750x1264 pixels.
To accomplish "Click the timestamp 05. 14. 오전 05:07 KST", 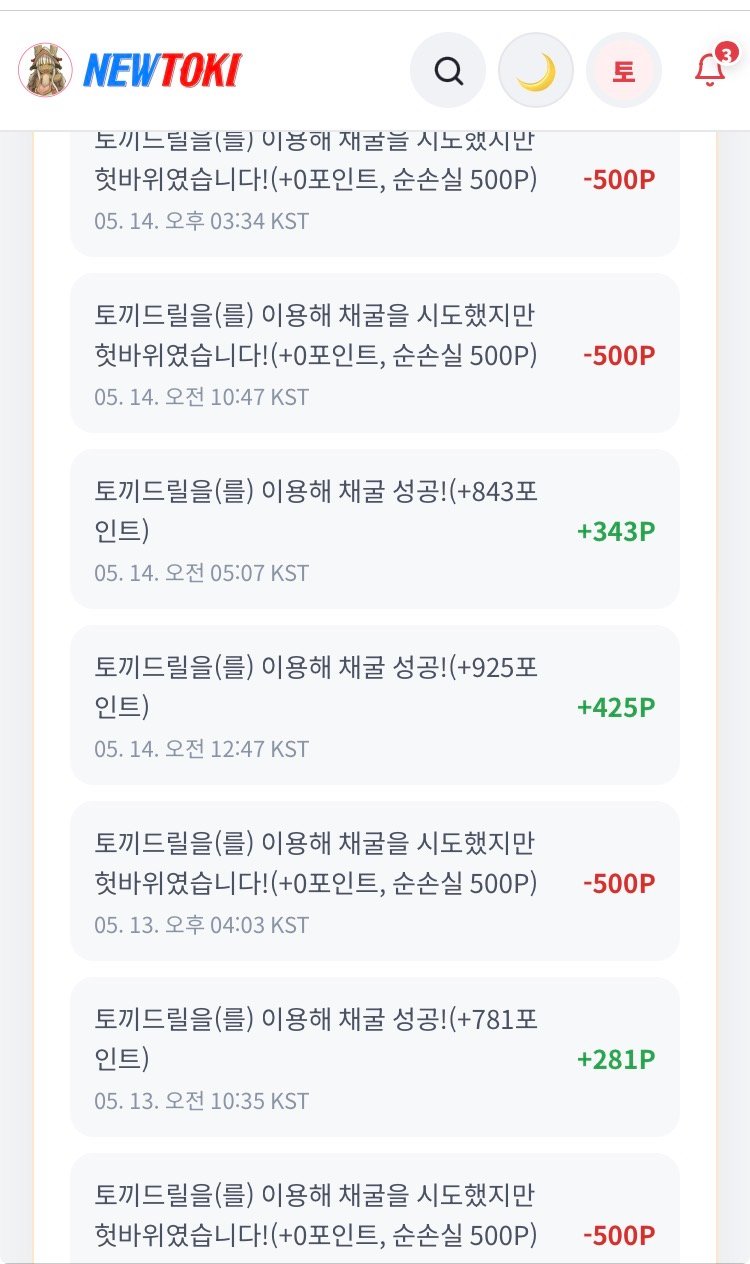I will click(202, 573).
